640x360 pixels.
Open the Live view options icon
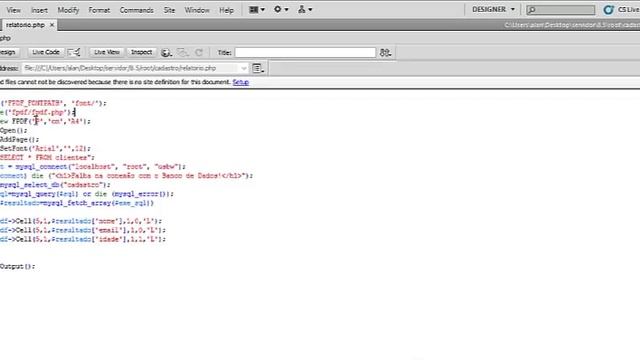coord(258,68)
